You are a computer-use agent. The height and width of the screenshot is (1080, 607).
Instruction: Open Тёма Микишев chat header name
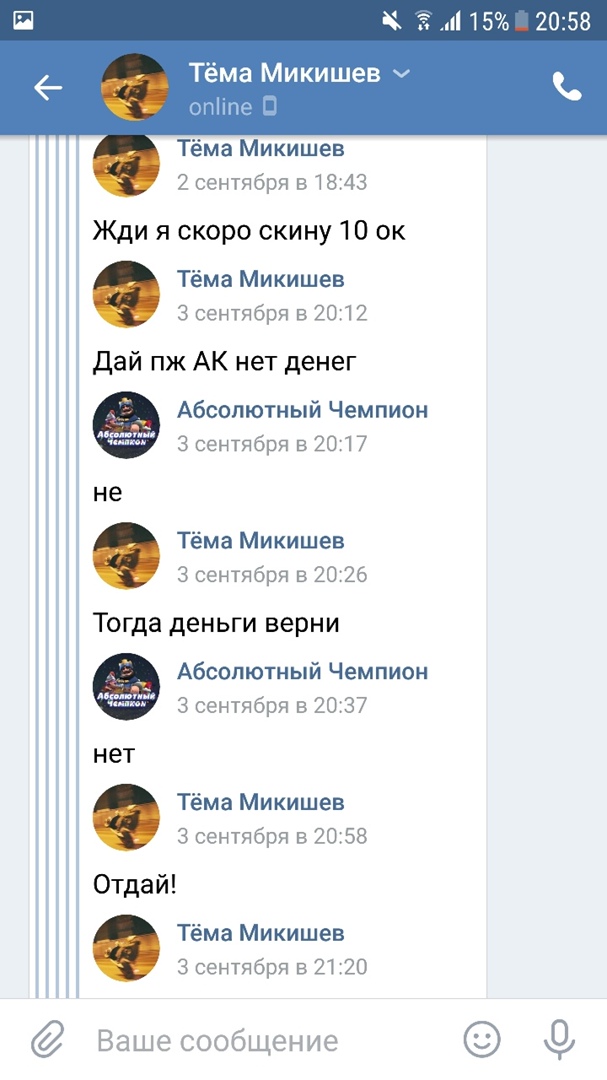[286, 73]
